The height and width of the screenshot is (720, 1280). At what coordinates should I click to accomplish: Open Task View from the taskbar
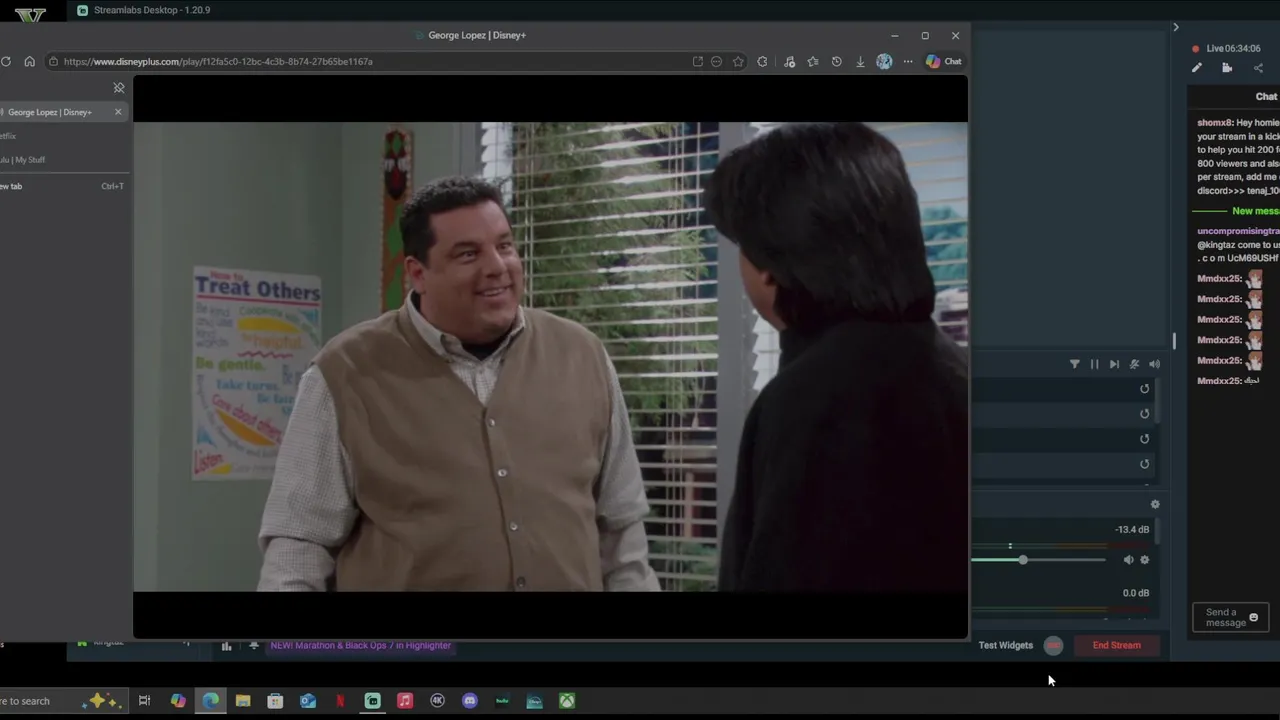[x=144, y=701]
